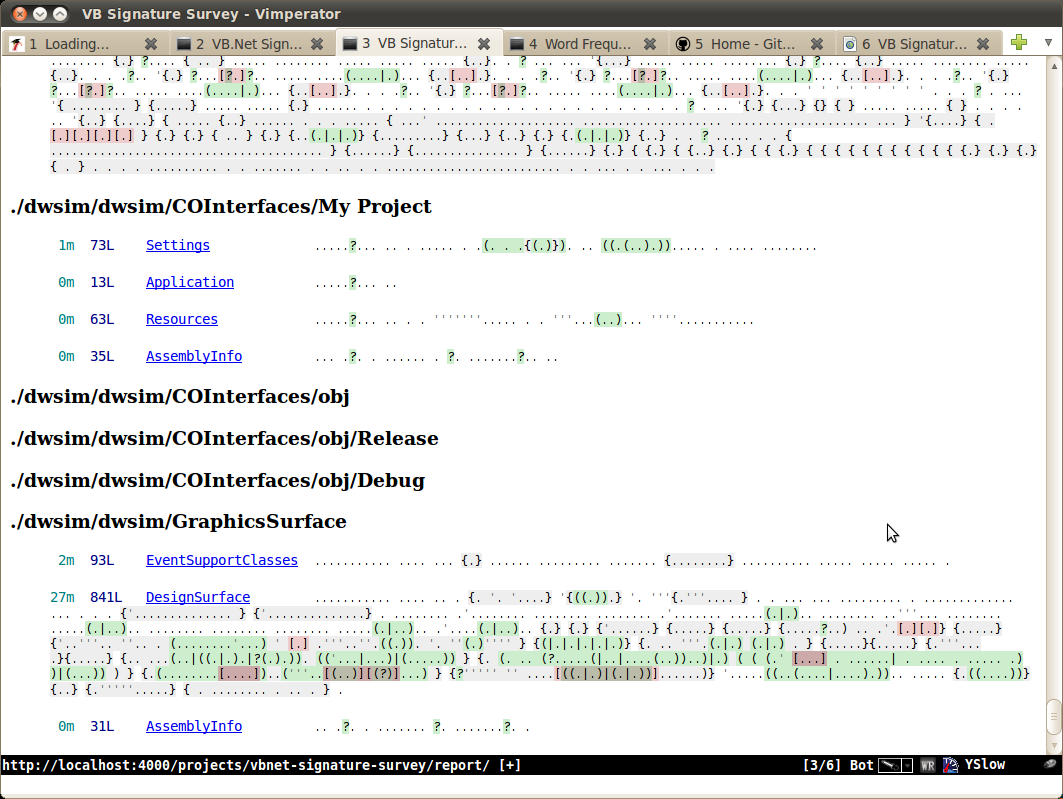
Task: Click the 841L line count for DesignSurface
Action: 106,597
